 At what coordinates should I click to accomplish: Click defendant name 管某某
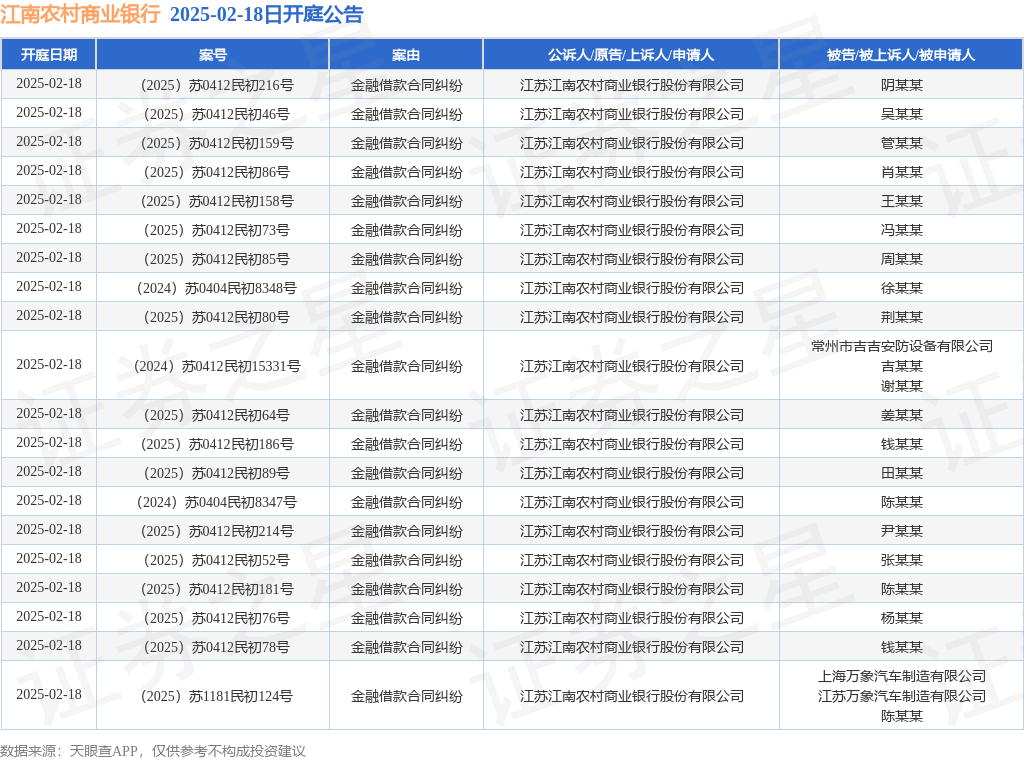pyautogui.click(x=901, y=143)
